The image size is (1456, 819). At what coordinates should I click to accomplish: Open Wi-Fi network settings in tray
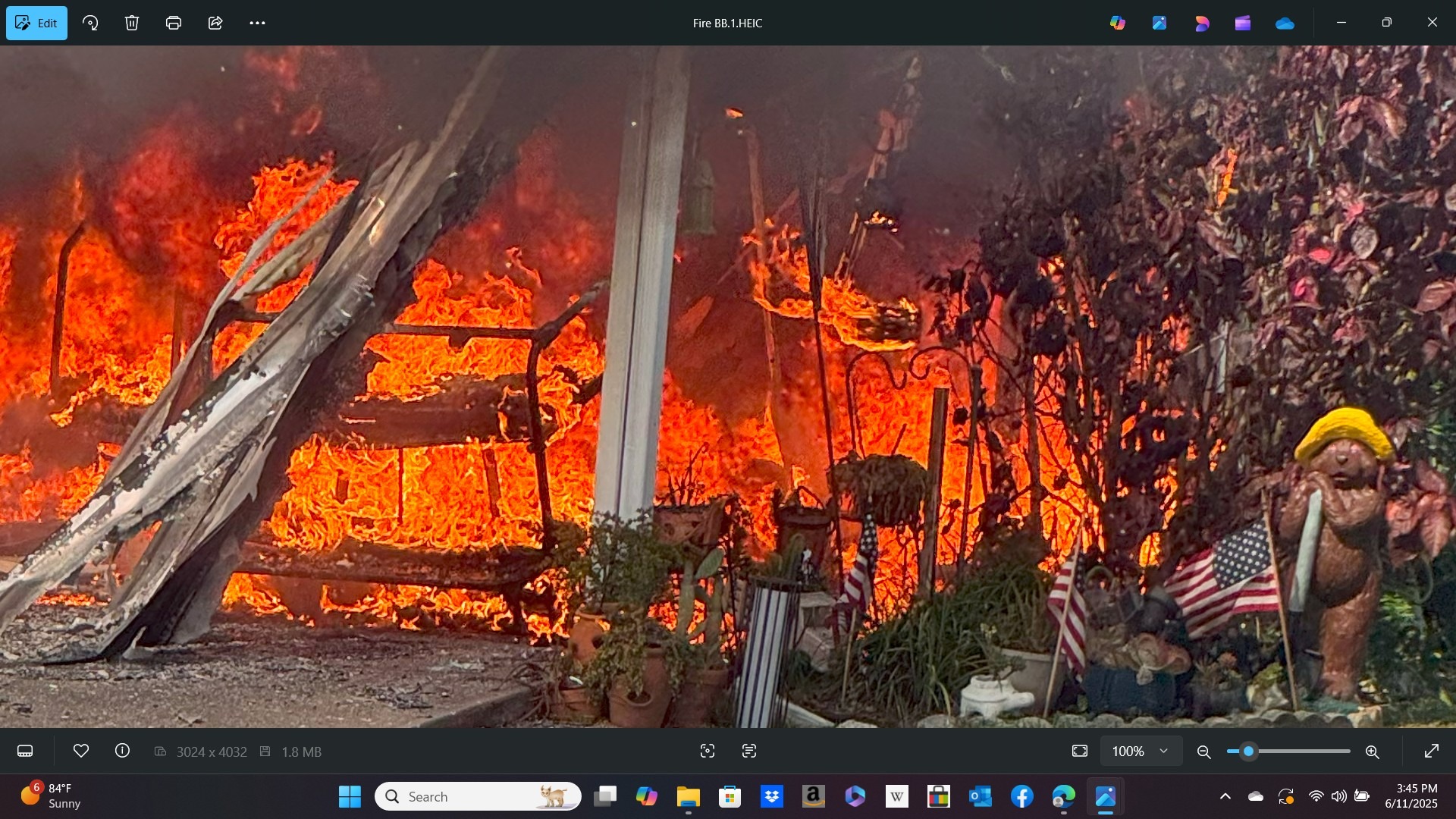click(x=1316, y=796)
